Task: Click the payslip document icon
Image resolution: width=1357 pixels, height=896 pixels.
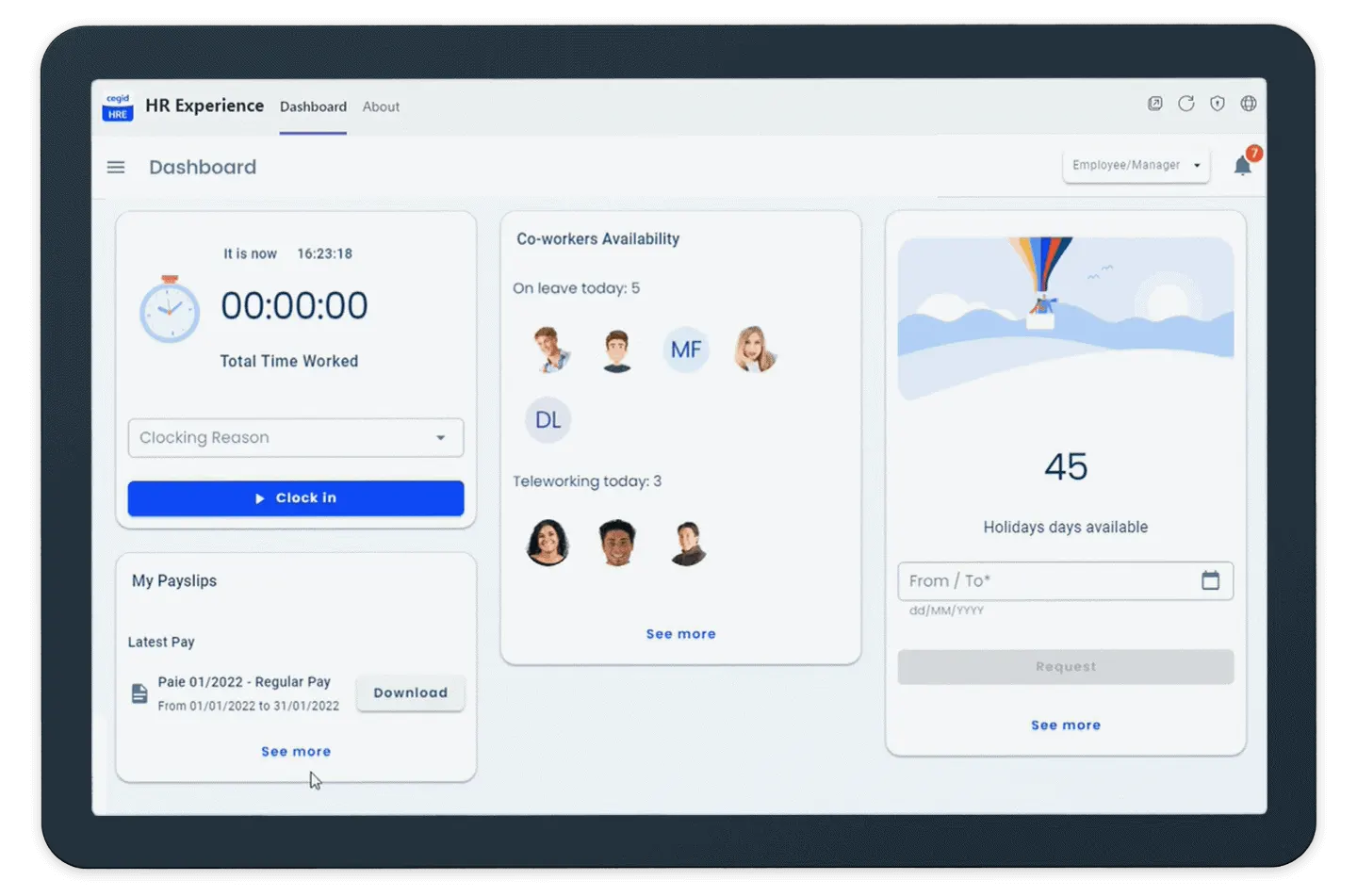Action: tap(139, 694)
